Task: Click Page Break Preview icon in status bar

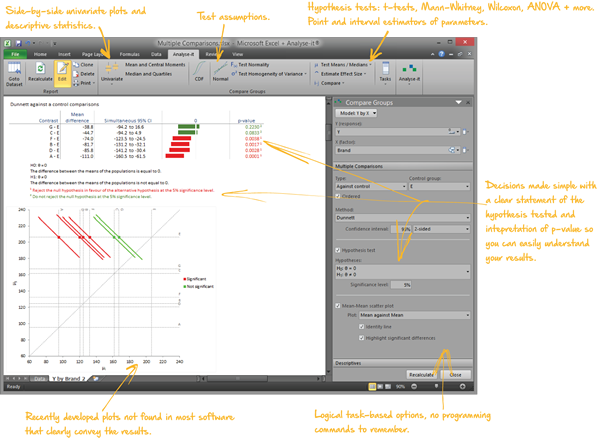Action: coord(388,387)
